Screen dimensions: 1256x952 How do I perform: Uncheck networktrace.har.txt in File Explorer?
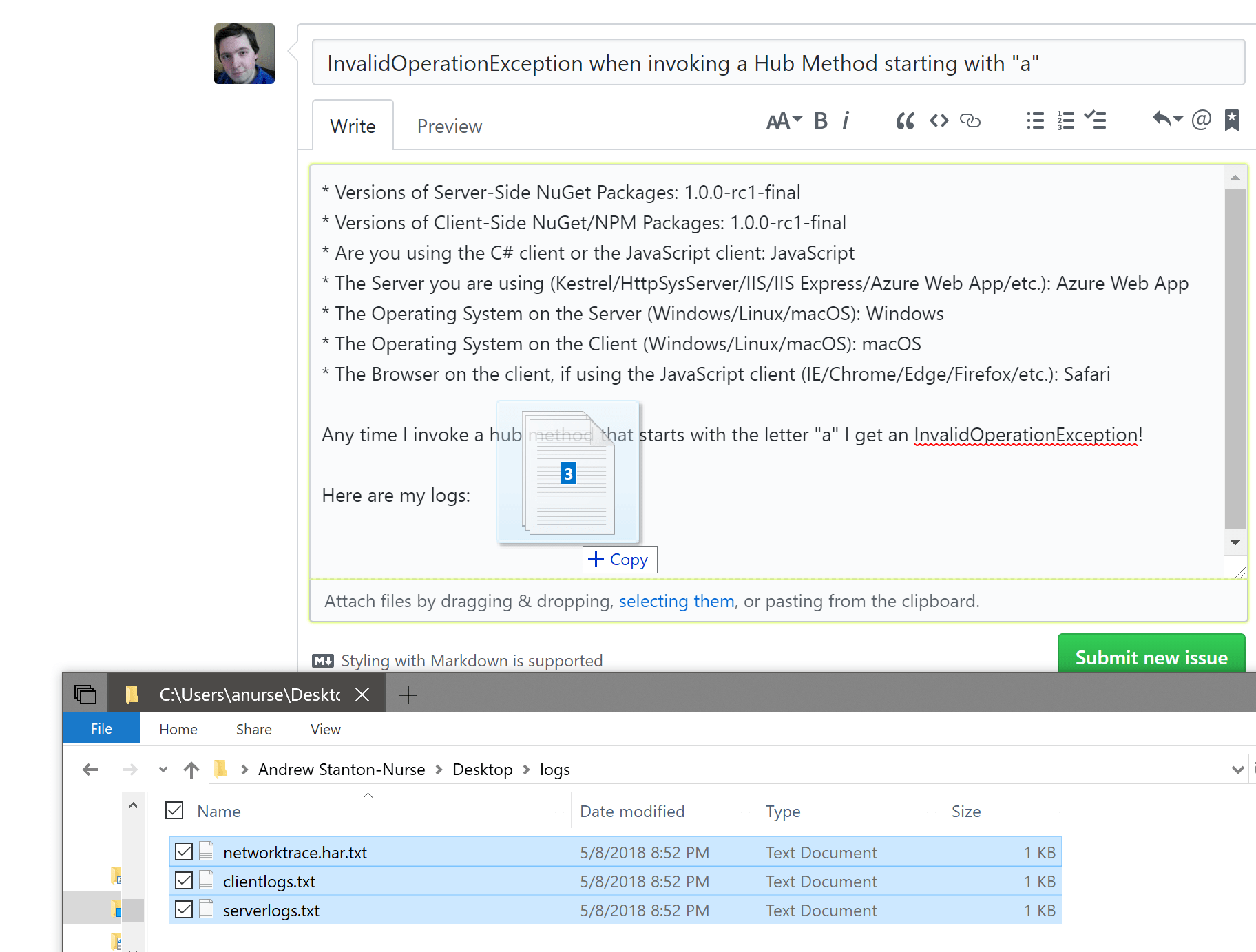(x=183, y=851)
